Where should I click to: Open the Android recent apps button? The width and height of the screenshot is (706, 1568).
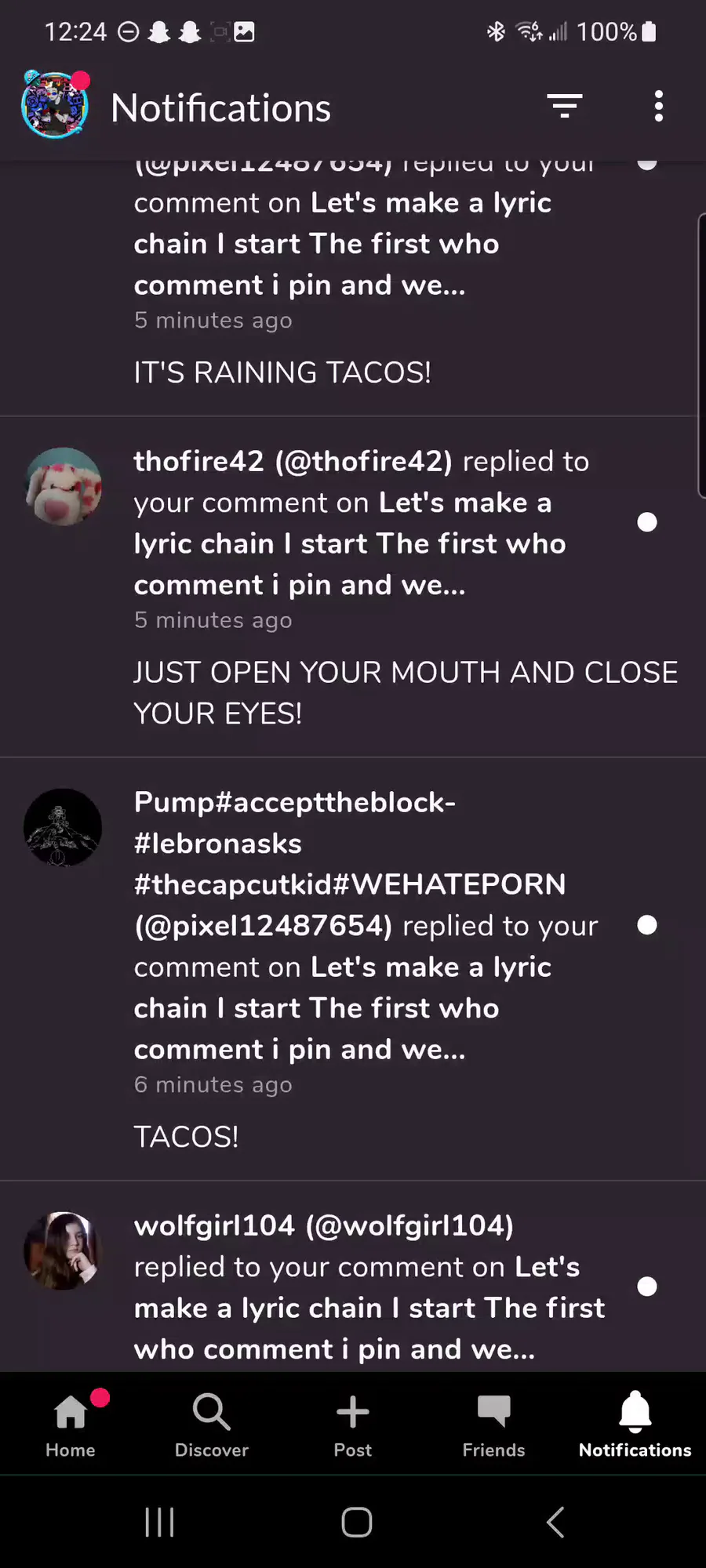click(159, 1523)
